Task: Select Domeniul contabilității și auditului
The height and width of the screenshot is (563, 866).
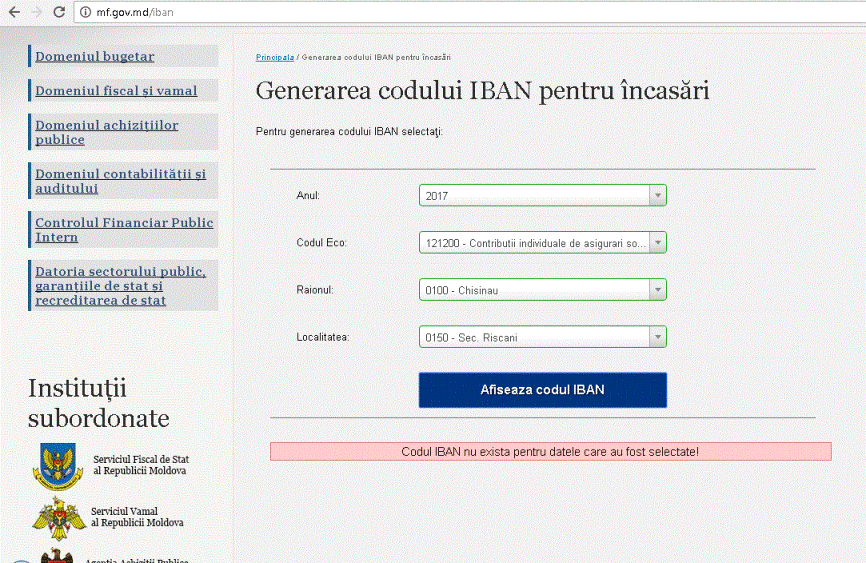Action: point(120,181)
